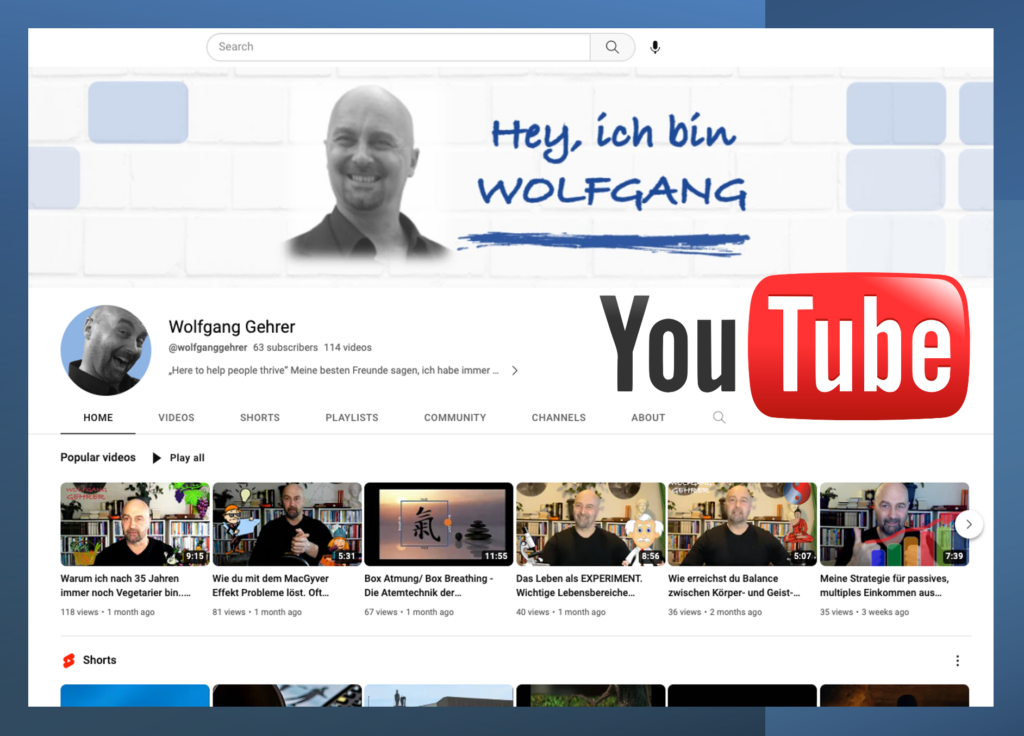Click the 63 subscribers count
This screenshot has height=736, width=1024.
[285, 347]
